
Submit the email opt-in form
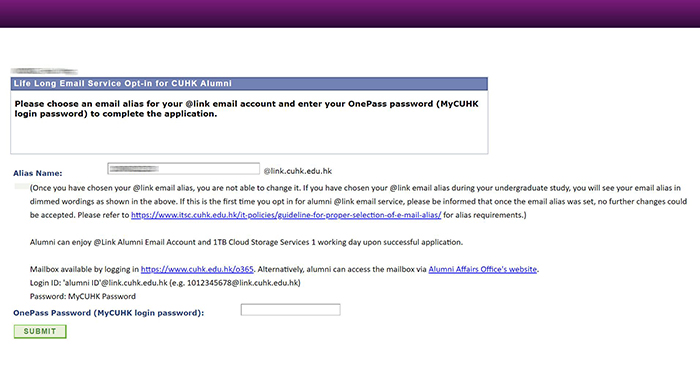pos(40,331)
